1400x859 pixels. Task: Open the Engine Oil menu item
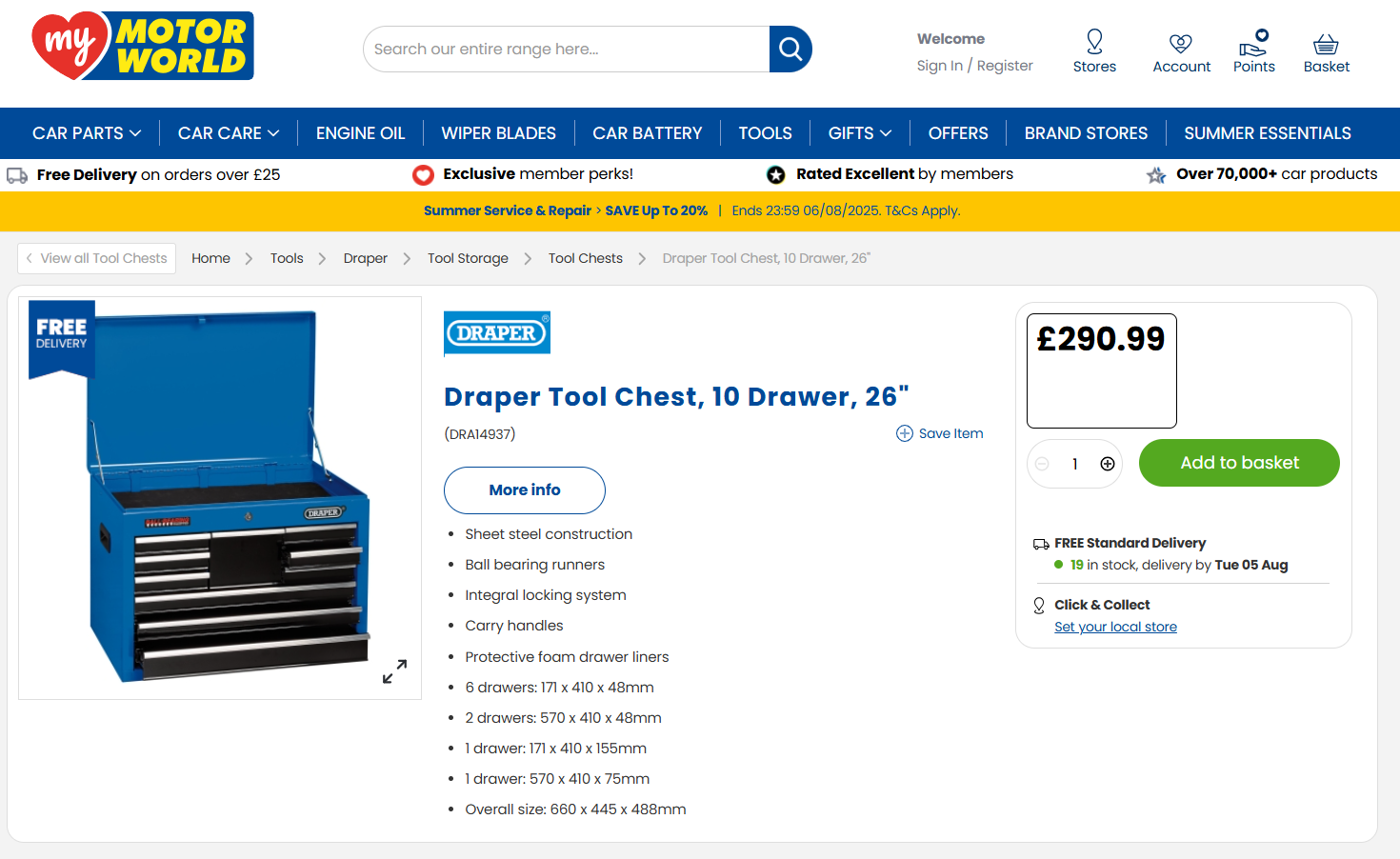point(360,133)
